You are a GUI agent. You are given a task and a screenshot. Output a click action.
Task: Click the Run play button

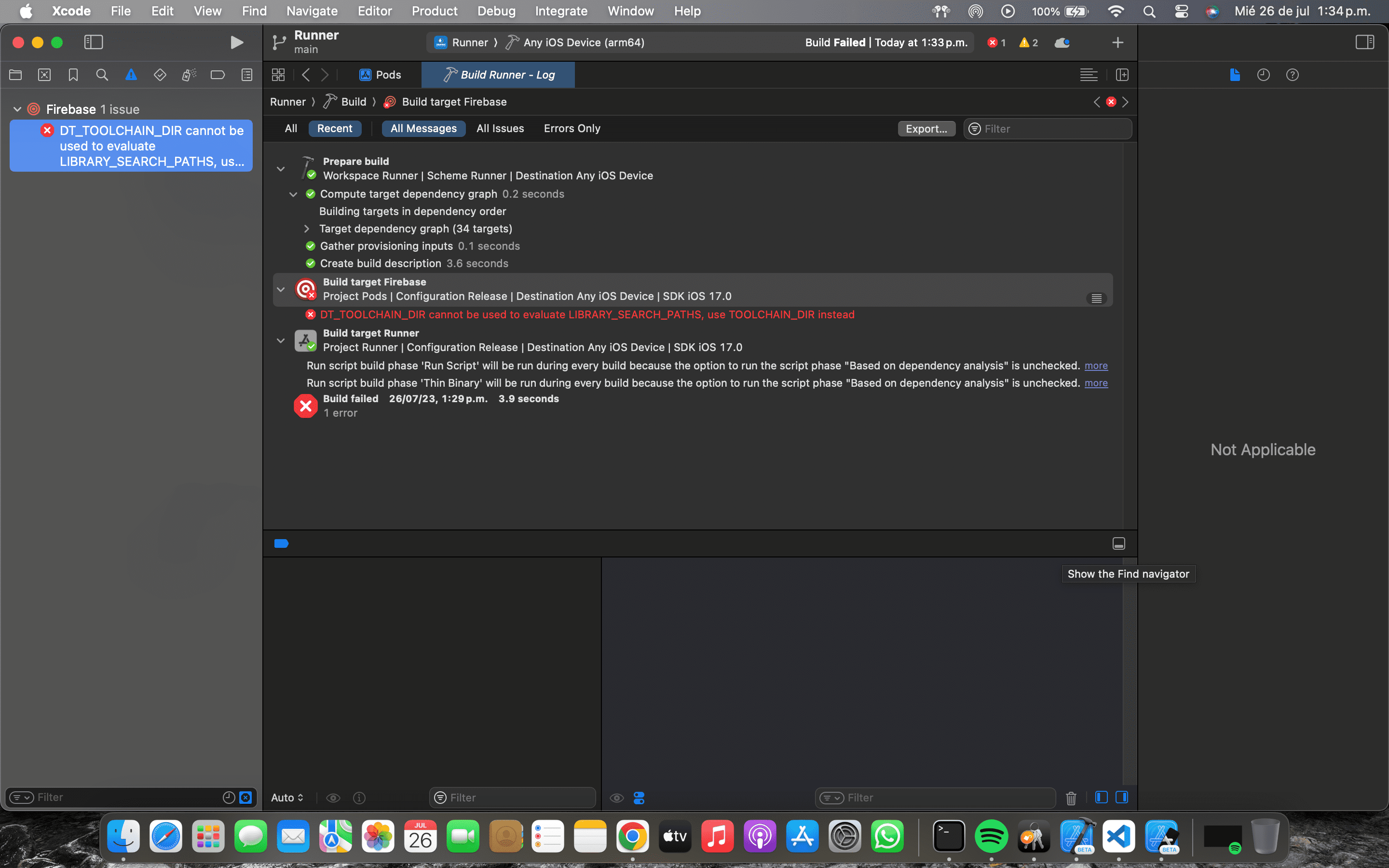[236, 42]
